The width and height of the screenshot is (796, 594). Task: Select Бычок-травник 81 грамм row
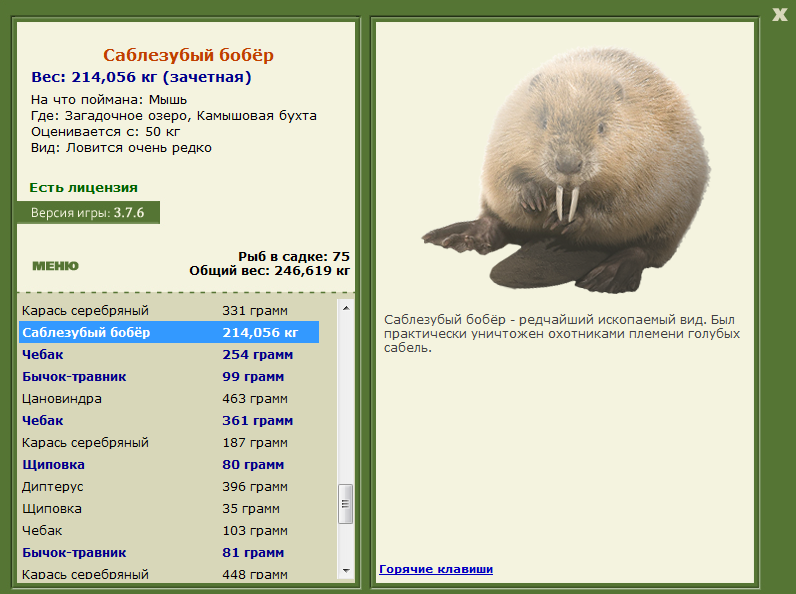(169, 552)
